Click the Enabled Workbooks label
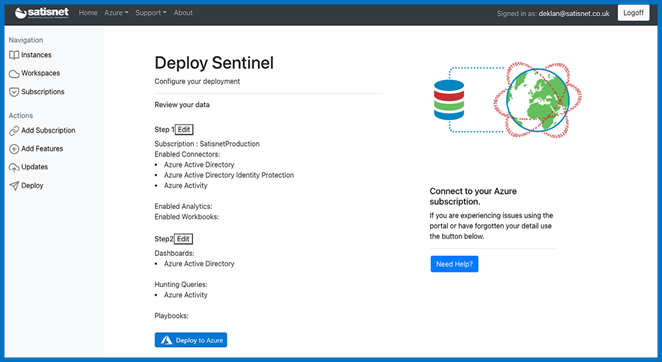Viewport: 662px width, 362px height. point(187,217)
